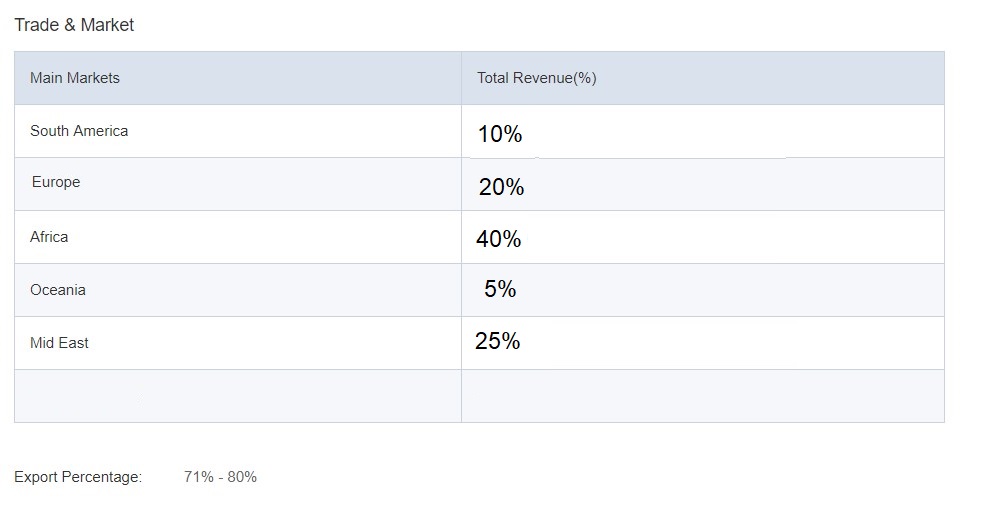Viewport: 992px width, 513px height.
Task: Select the South America market cell
Action: click(79, 131)
